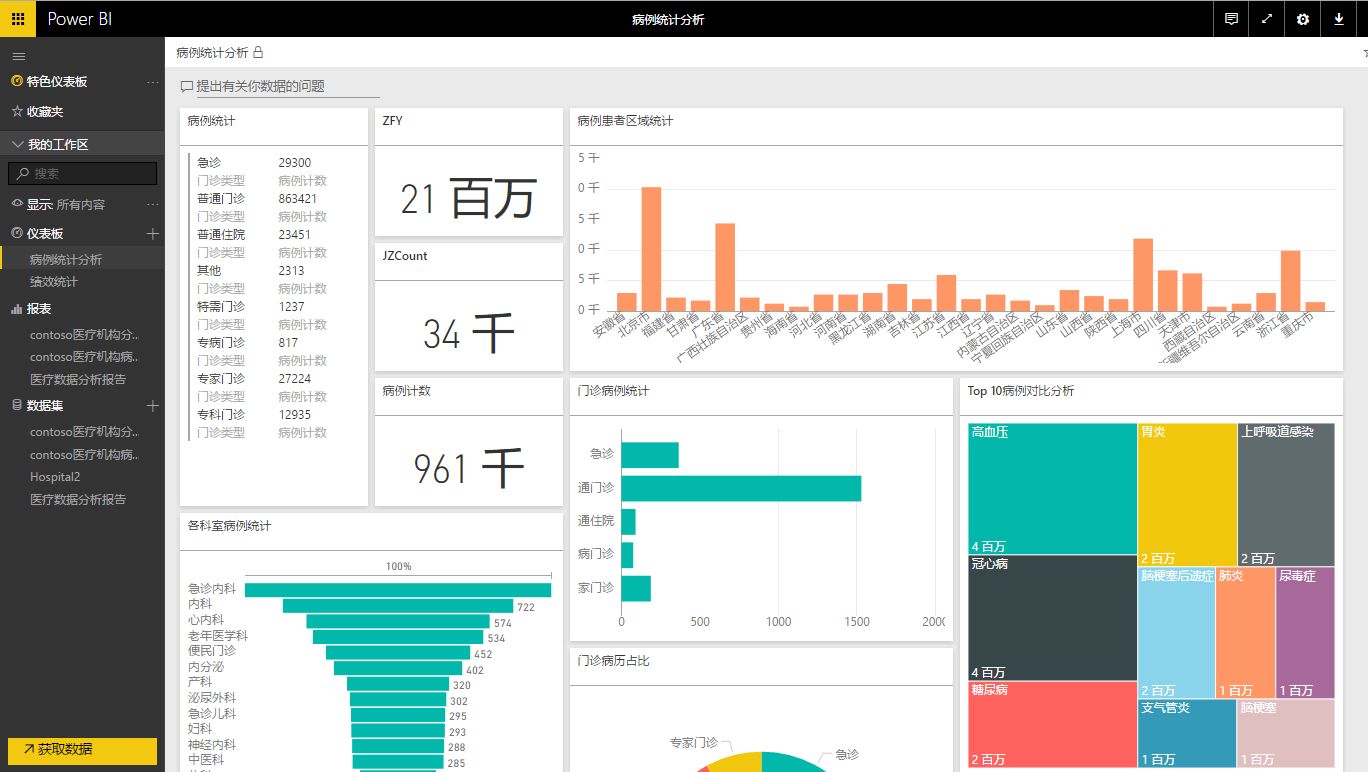Select the 上海市 bar in the region chart
The width and height of the screenshot is (1368, 772).
[1143, 275]
